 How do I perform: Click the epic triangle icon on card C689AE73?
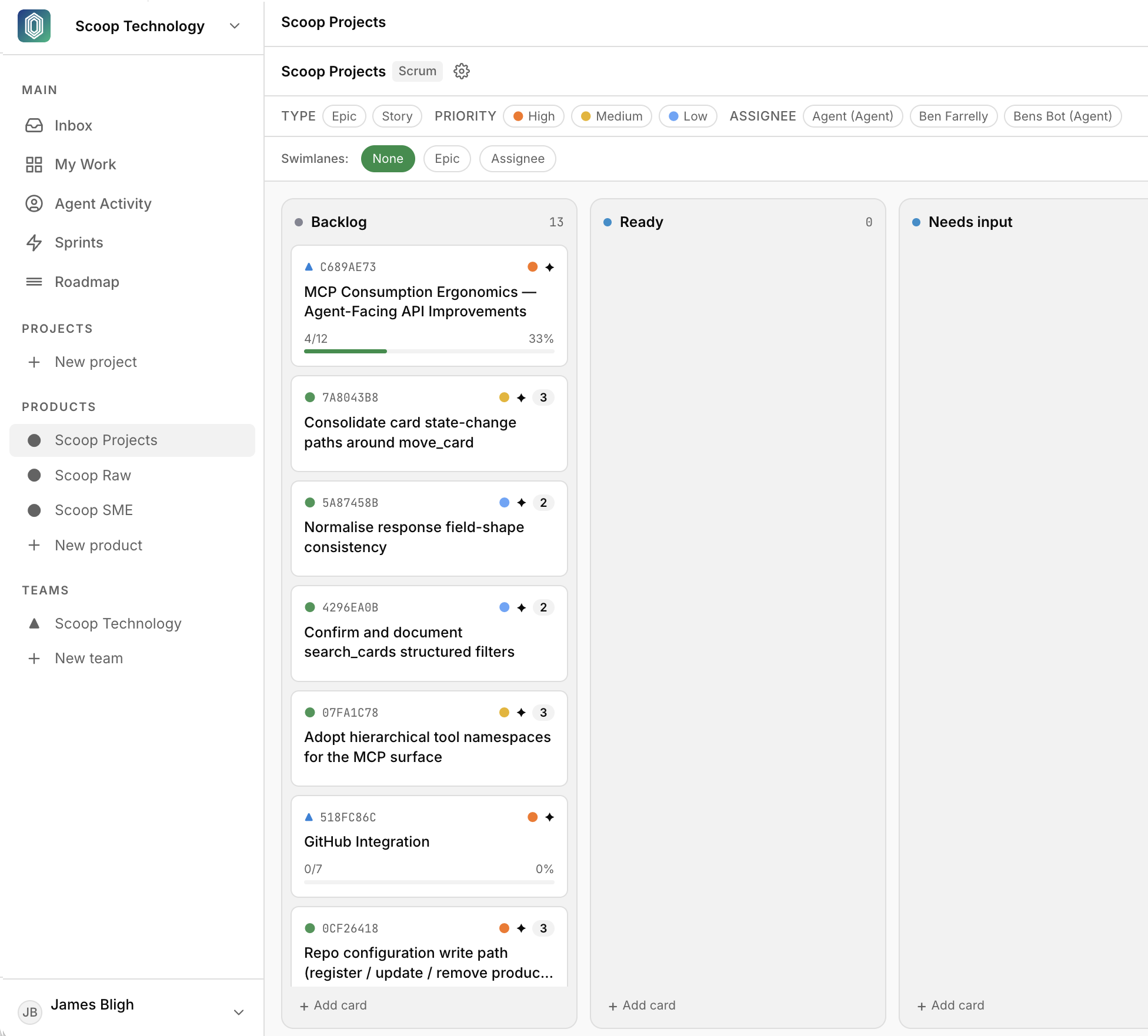309,267
